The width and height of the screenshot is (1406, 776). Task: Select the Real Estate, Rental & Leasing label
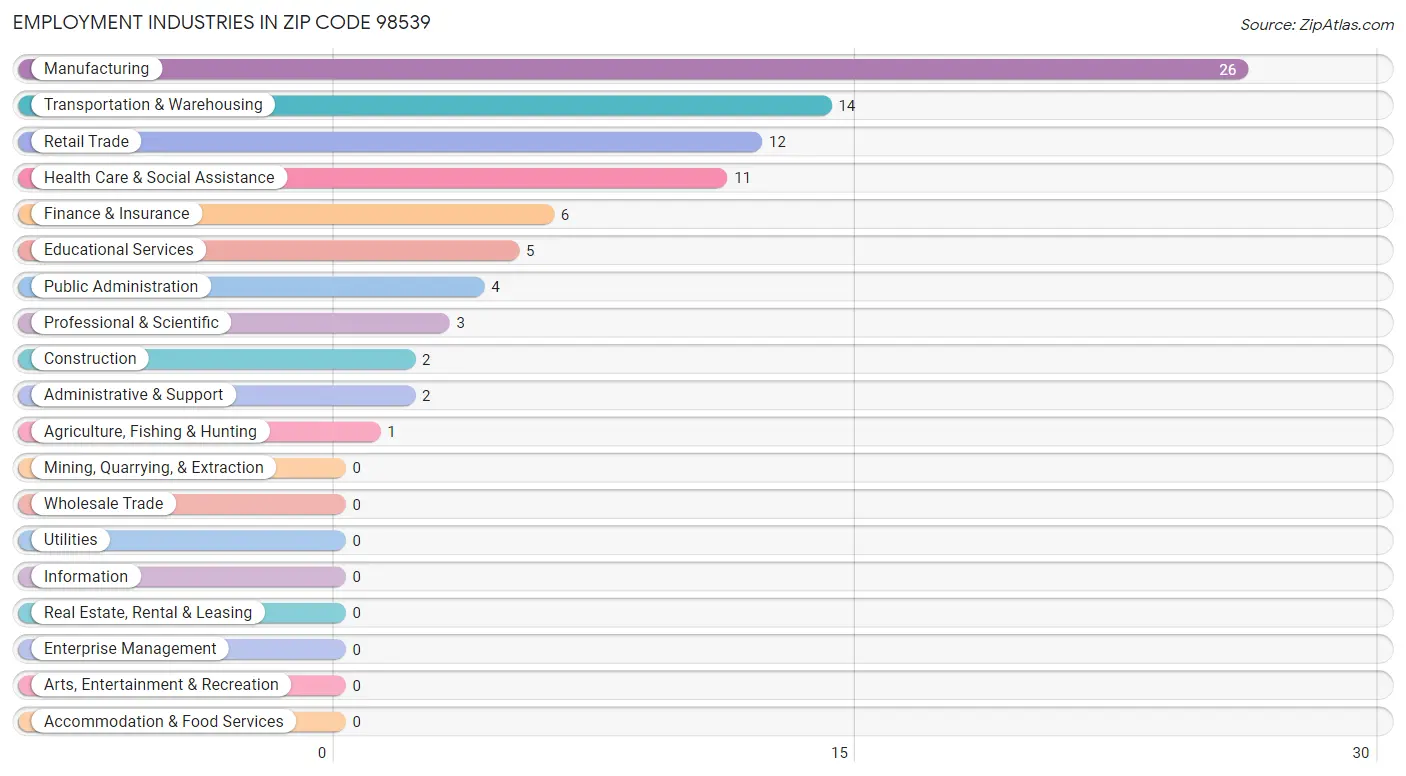[x=148, y=613]
